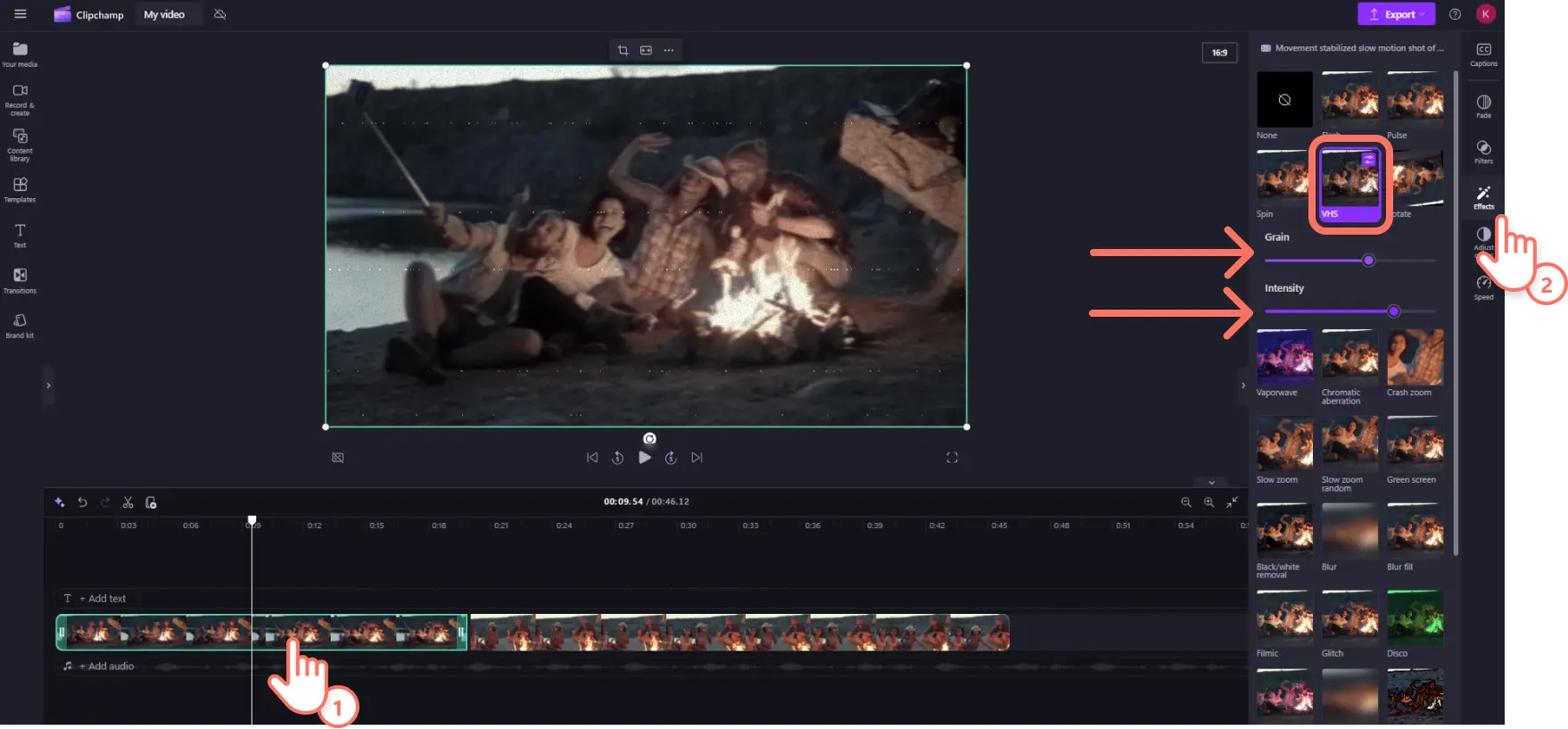Click the AI sparkle tool in timeline toolbar
1568x729 pixels.
[x=60, y=502]
